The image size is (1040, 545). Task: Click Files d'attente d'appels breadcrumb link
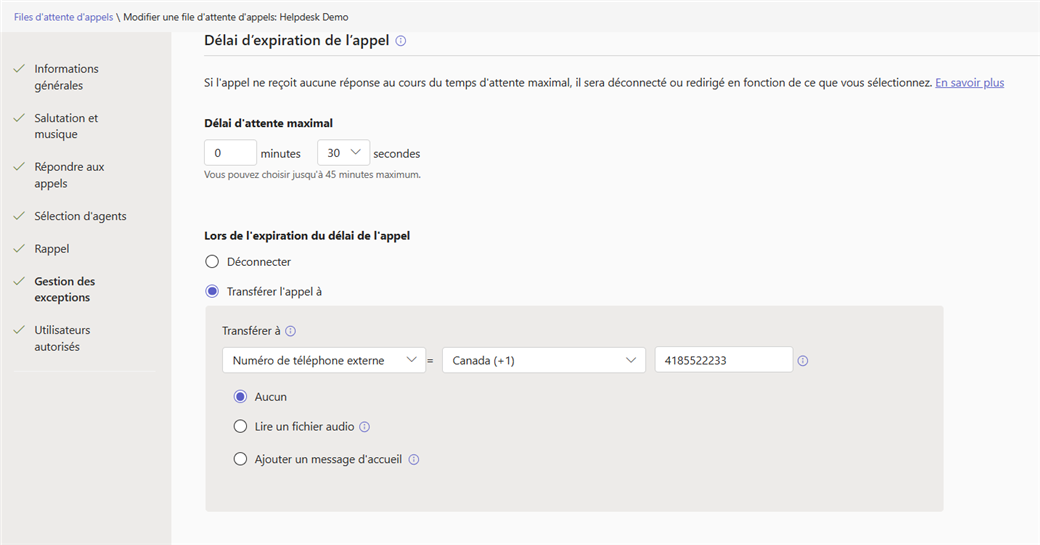(x=64, y=17)
